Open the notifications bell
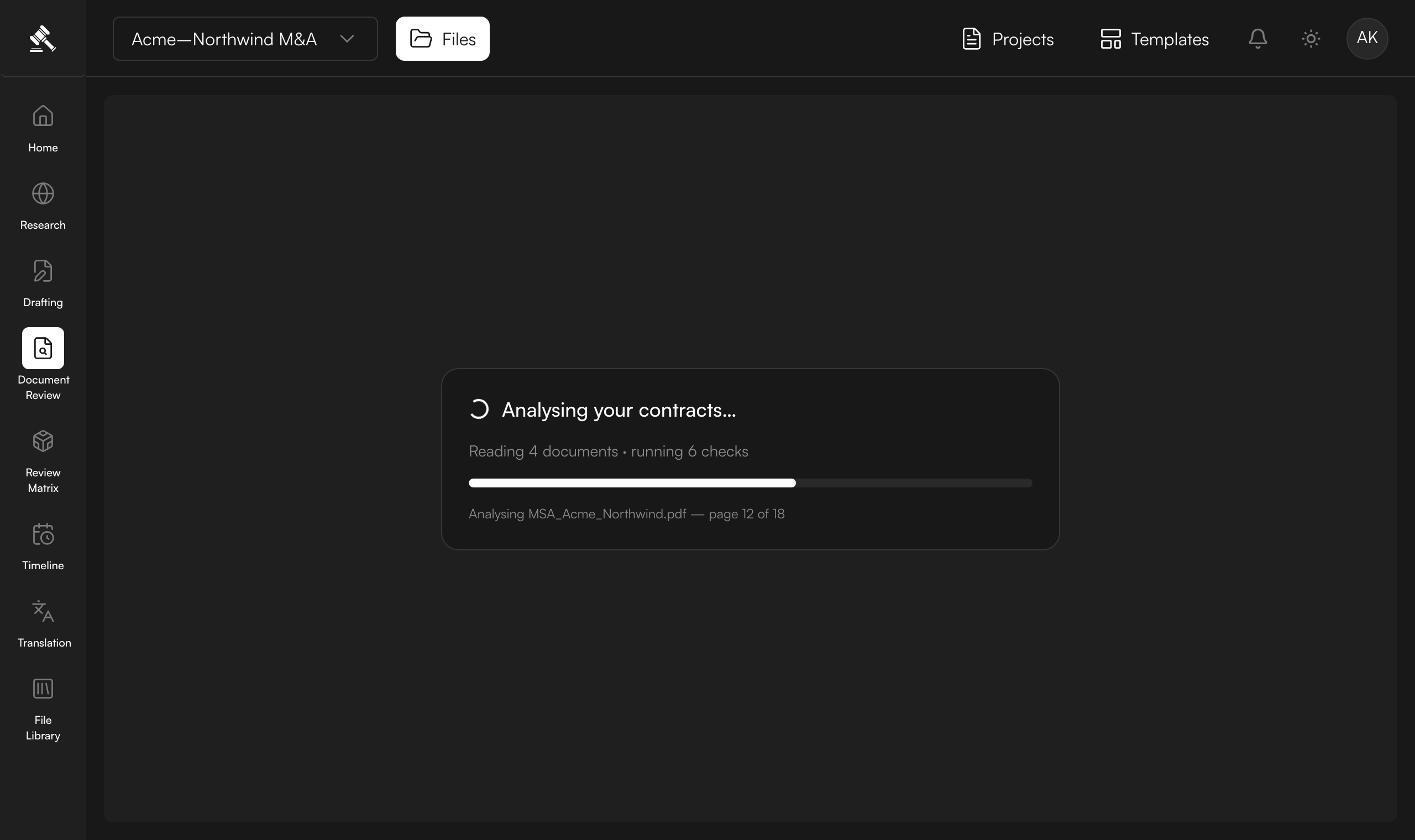 [x=1257, y=39]
